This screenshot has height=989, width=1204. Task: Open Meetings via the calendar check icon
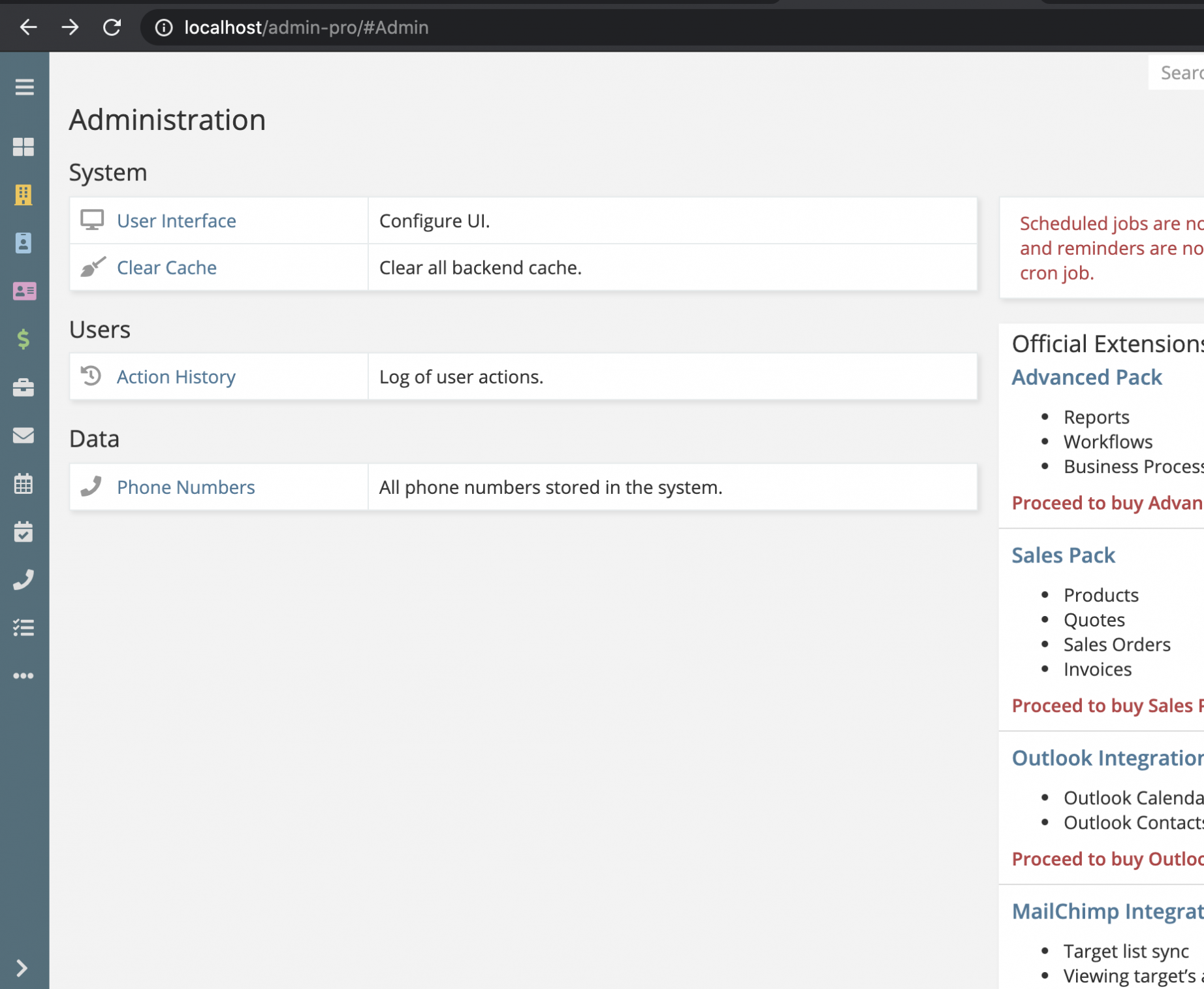pyautogui.click(x=24, y=532)
